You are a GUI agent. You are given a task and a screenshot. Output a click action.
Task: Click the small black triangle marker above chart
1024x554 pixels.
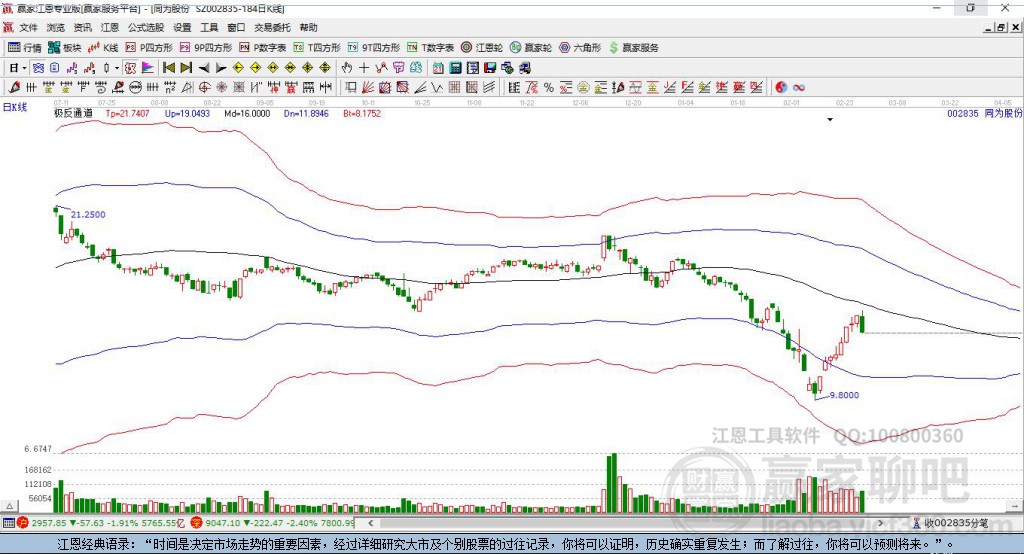click(830, 120)
